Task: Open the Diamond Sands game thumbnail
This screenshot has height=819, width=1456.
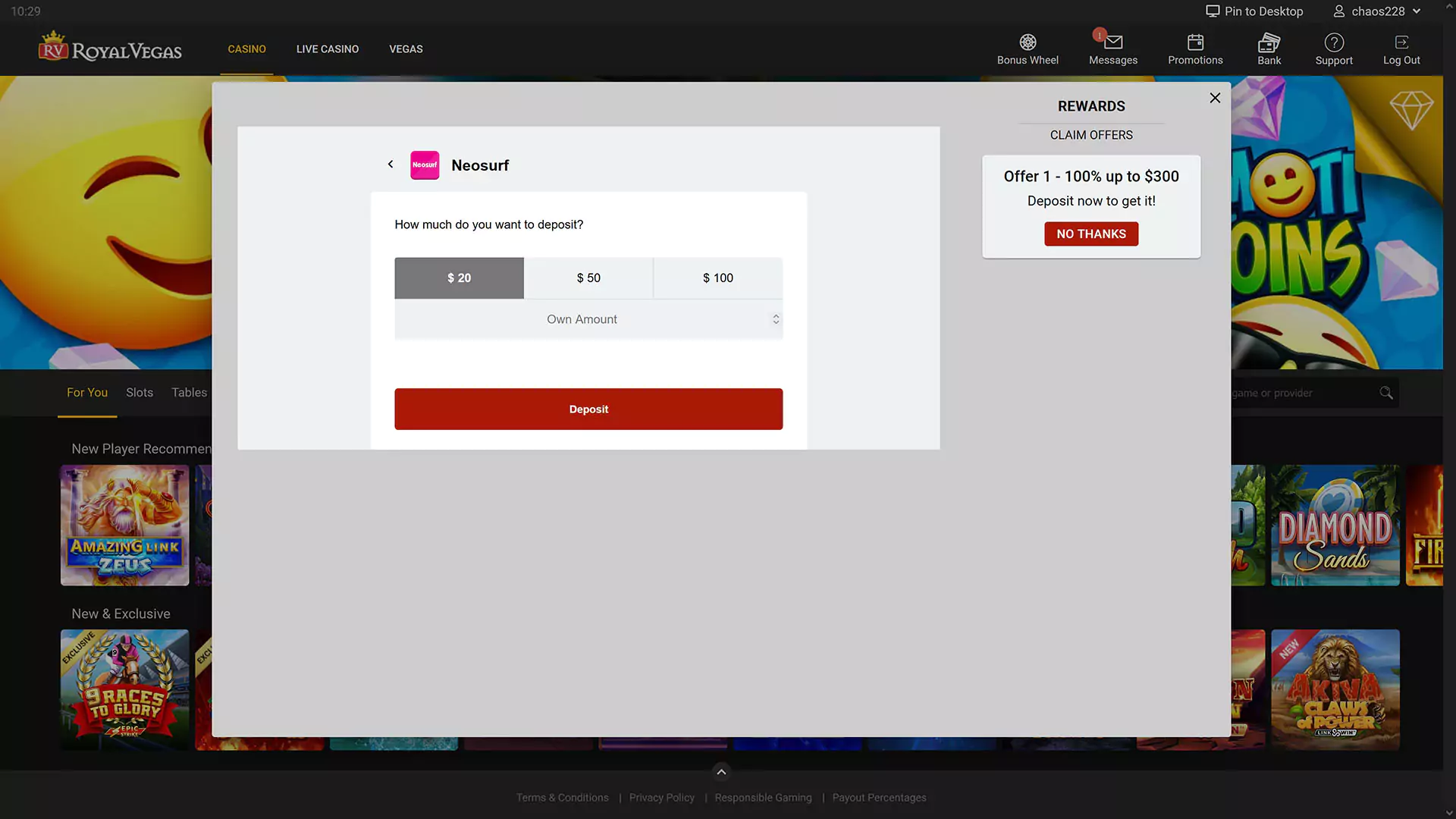Action: click(1335, 526)
